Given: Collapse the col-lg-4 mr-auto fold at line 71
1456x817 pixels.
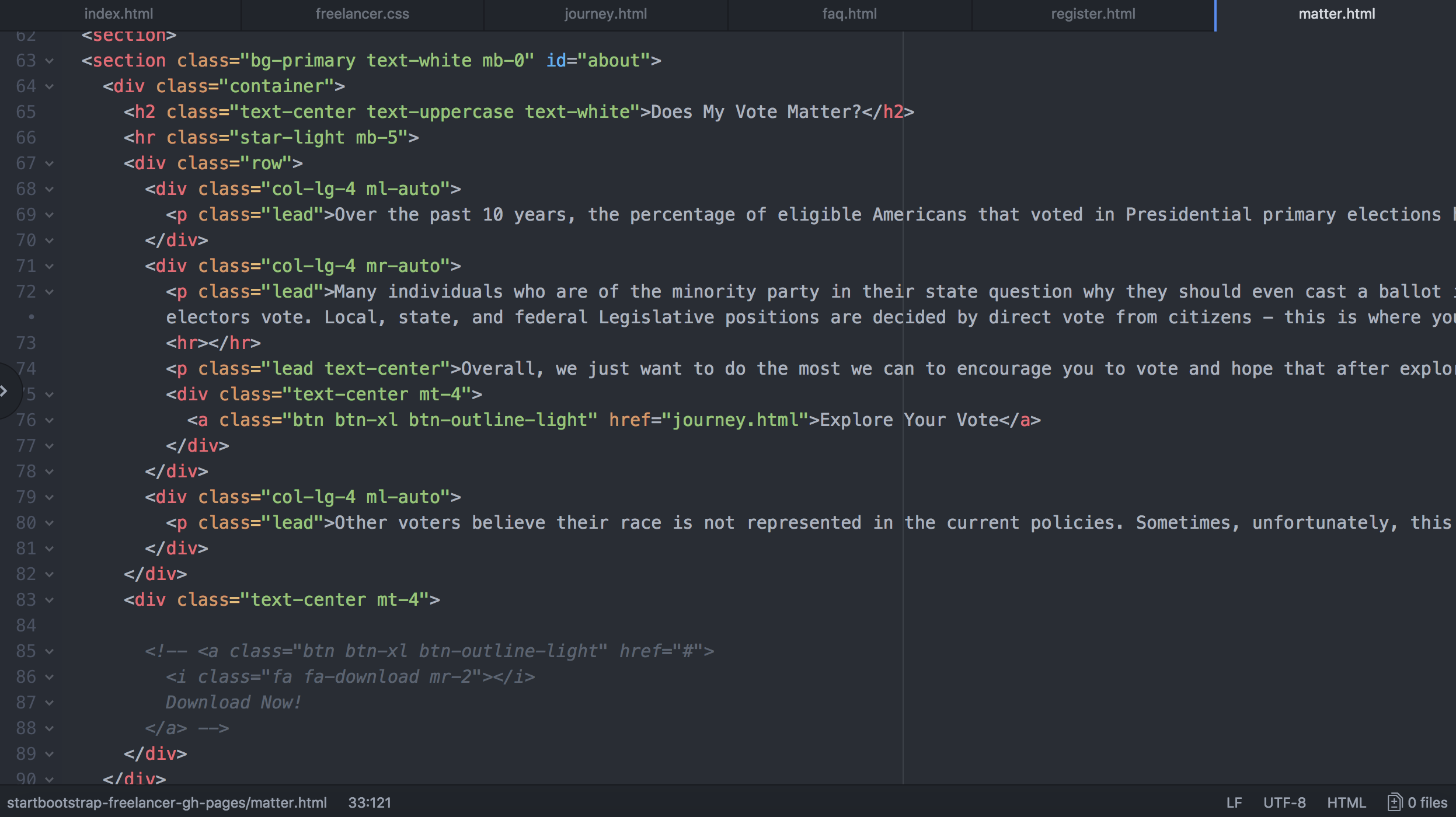Looking at the screenshot, I should point(50,266).
